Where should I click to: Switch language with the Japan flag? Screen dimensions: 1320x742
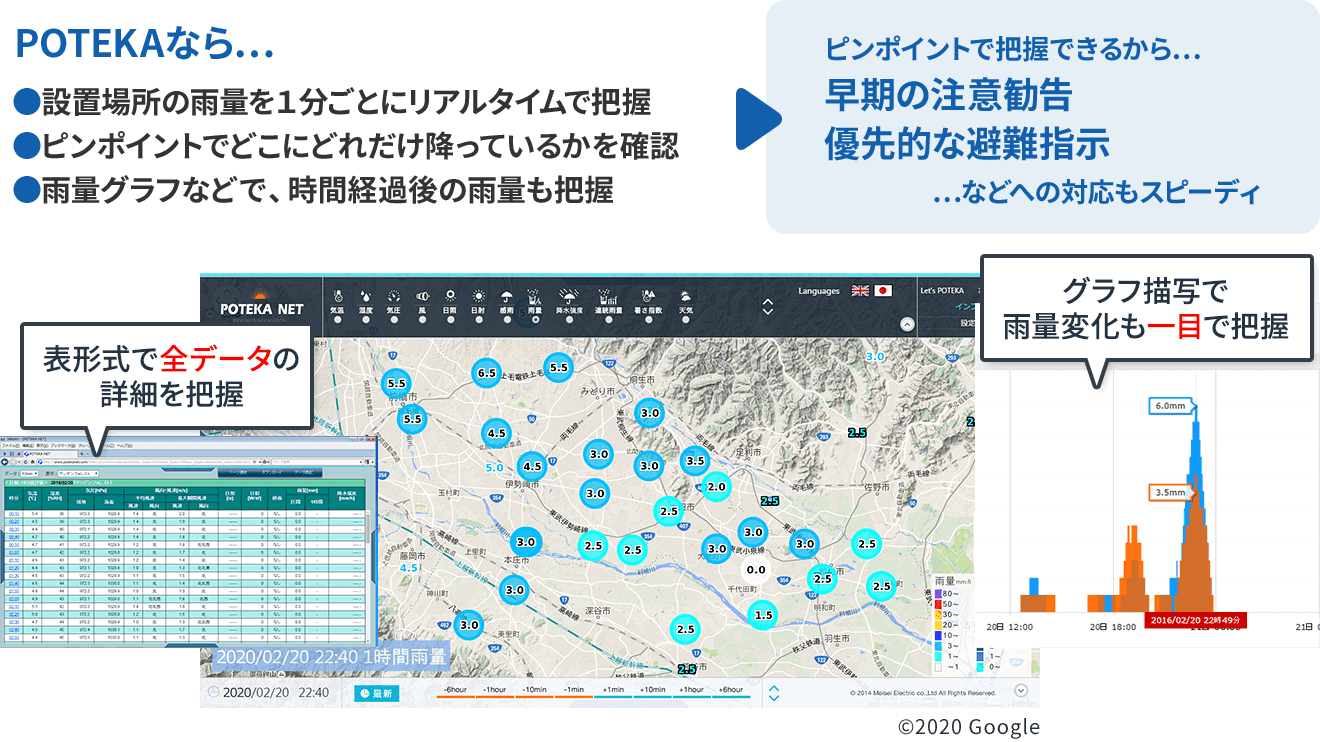883,291
